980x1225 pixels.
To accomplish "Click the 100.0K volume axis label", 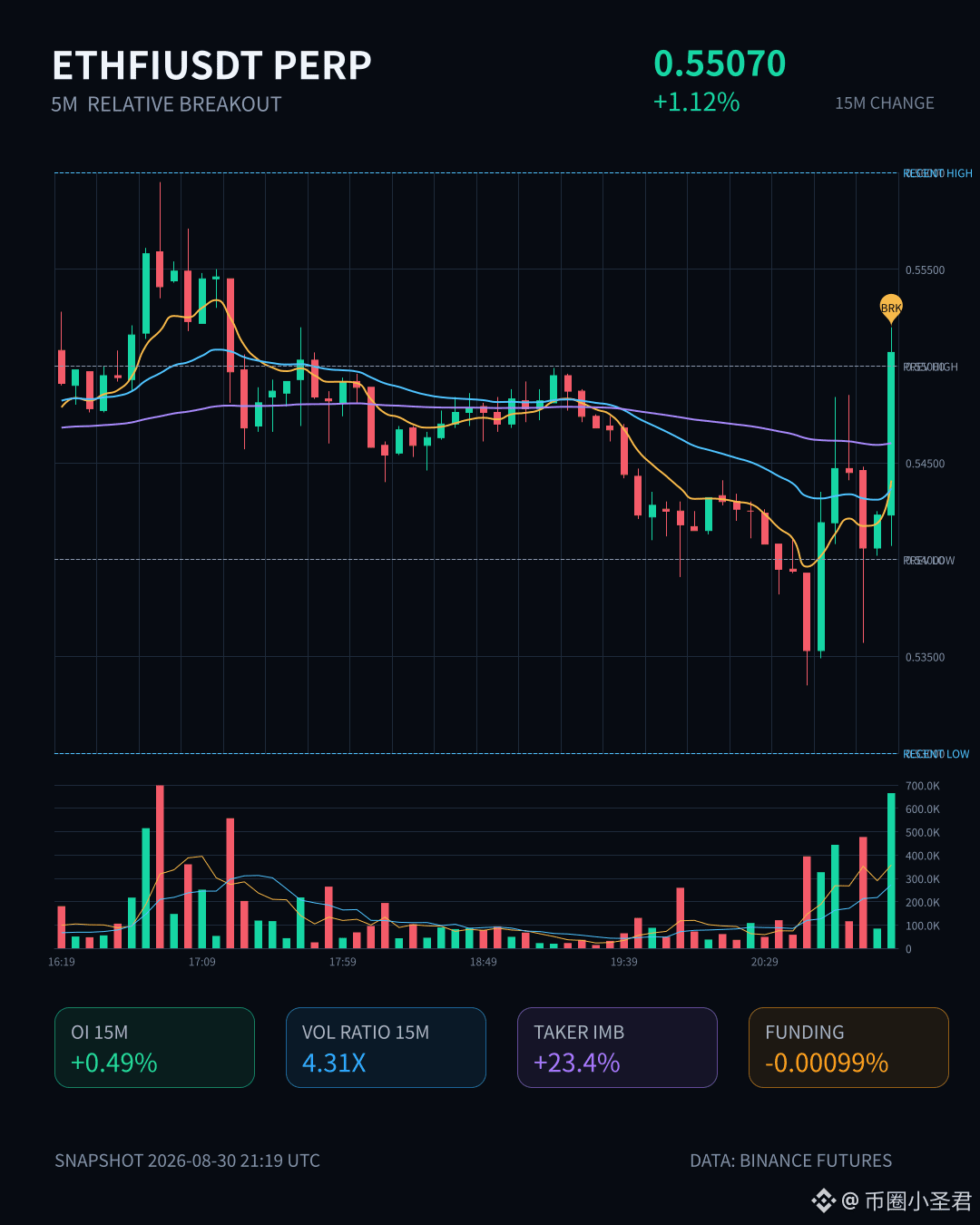I will tap(922, 926).
